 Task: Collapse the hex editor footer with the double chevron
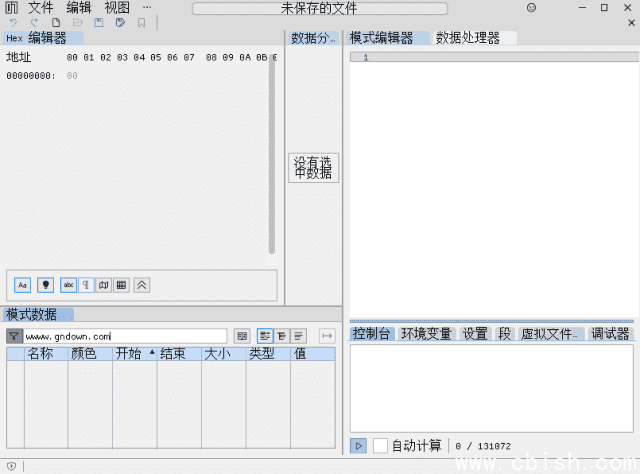click(142, 285)
